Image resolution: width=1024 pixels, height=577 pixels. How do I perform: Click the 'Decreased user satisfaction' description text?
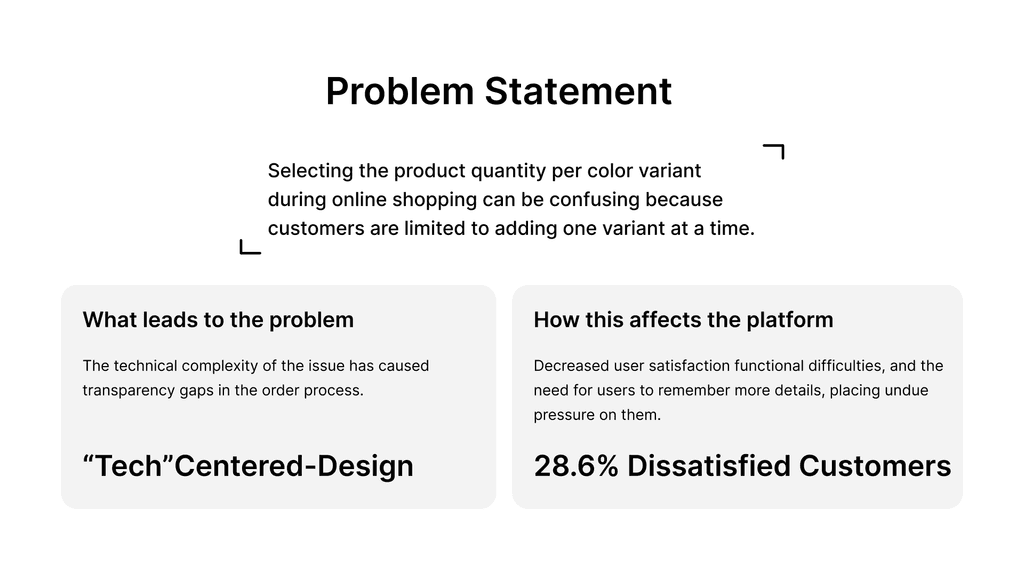[x=738, y=390]
